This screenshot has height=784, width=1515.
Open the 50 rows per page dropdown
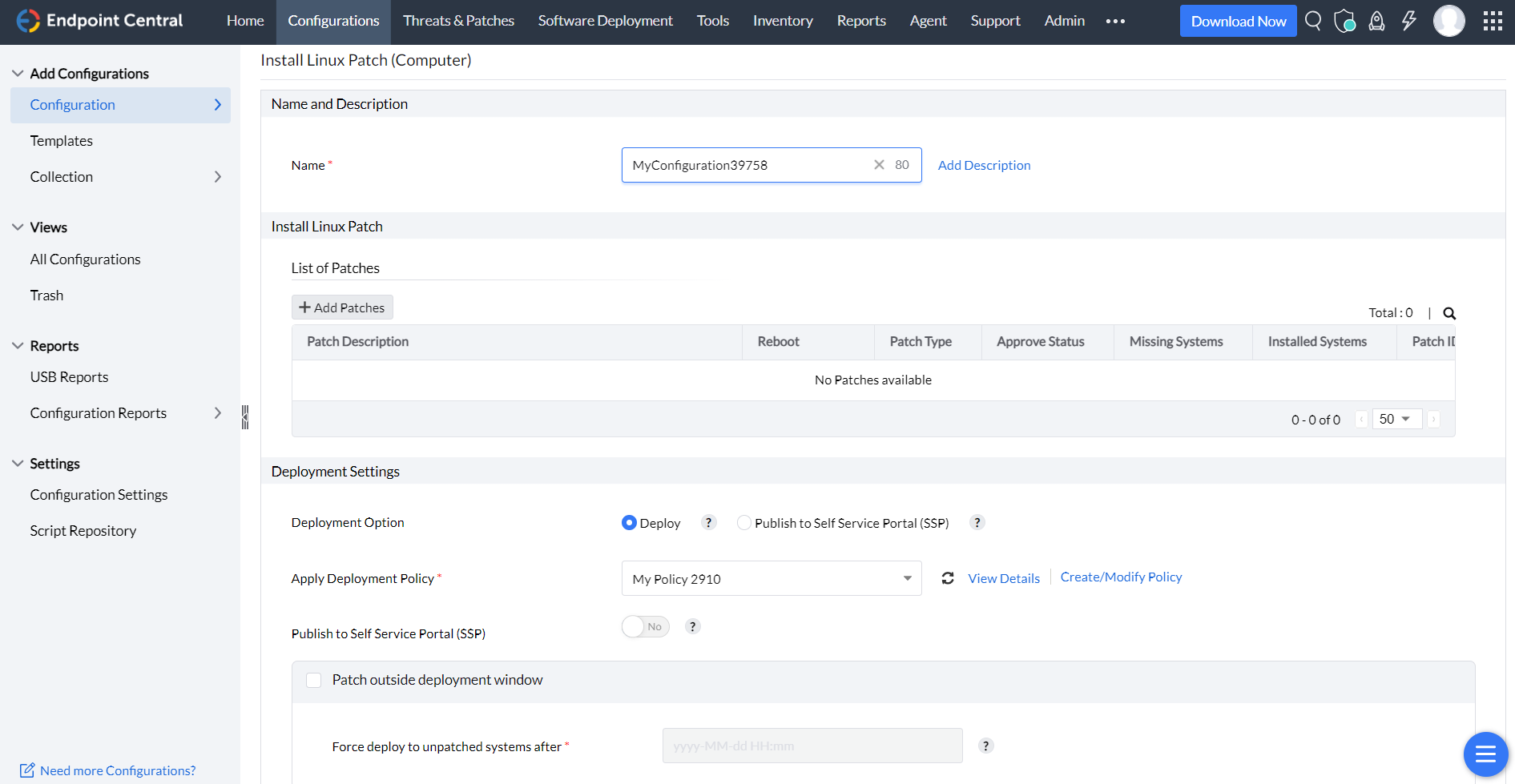[1396, 419]
